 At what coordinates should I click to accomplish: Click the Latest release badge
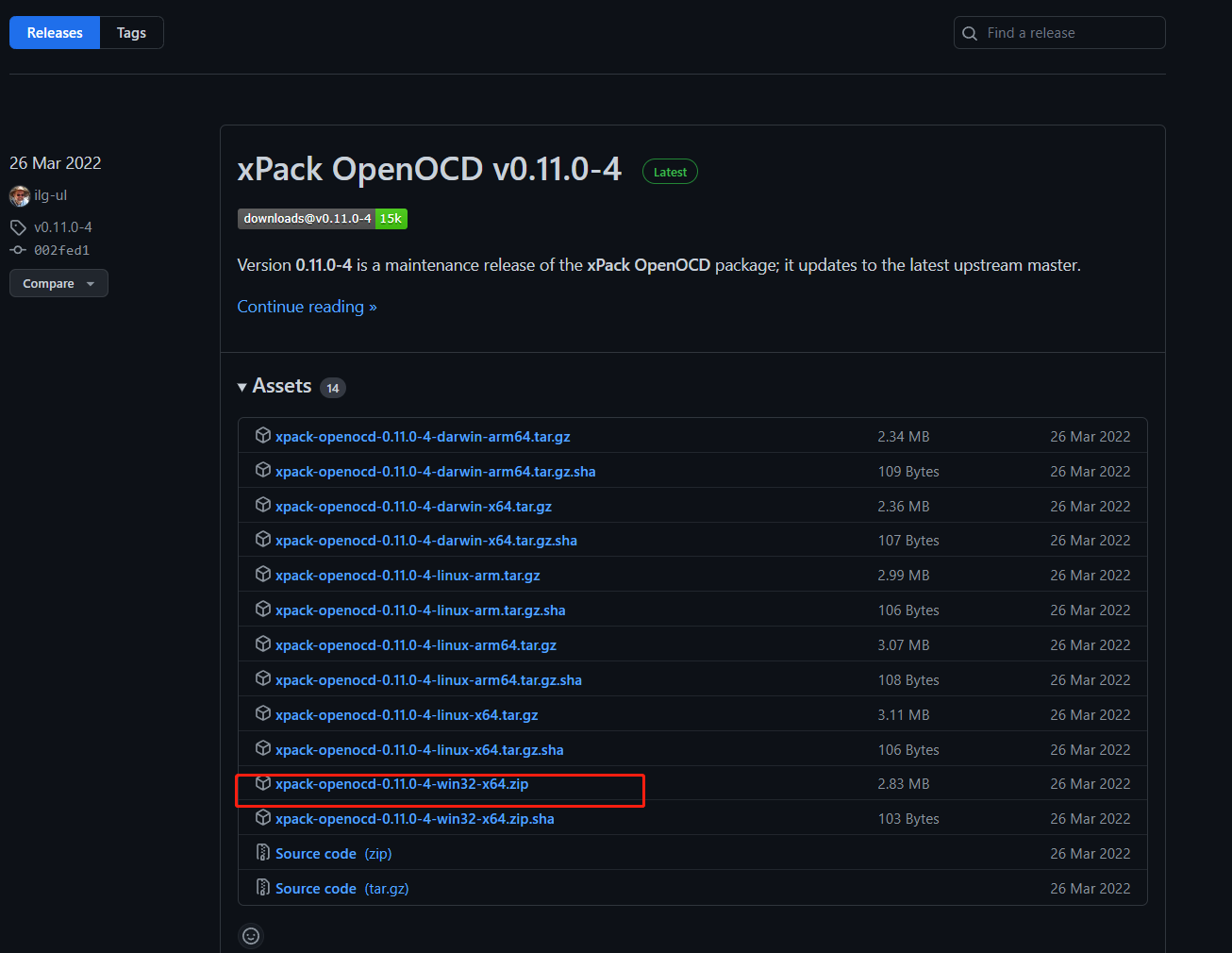(670, 172)
